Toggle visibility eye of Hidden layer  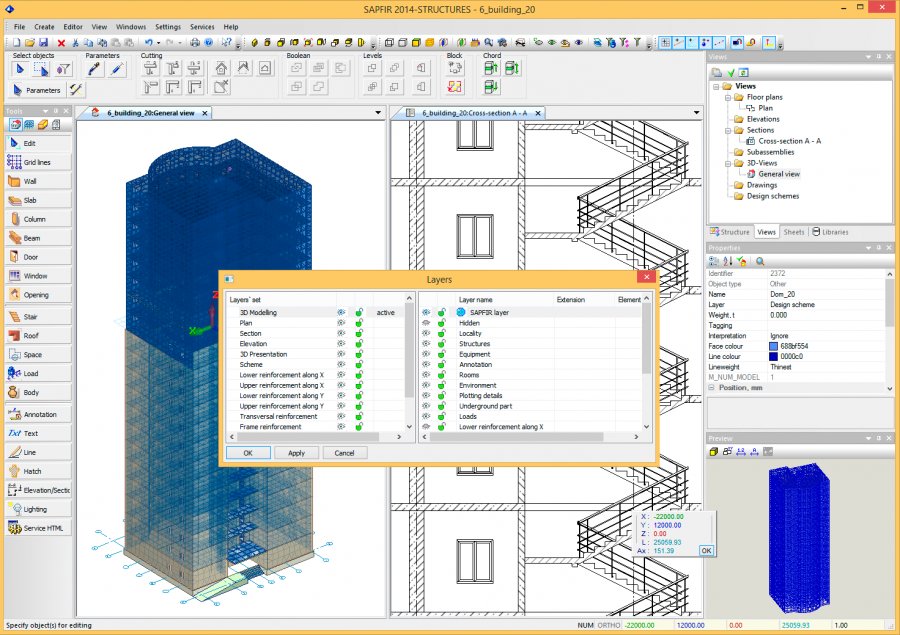(x=426, y=323)
